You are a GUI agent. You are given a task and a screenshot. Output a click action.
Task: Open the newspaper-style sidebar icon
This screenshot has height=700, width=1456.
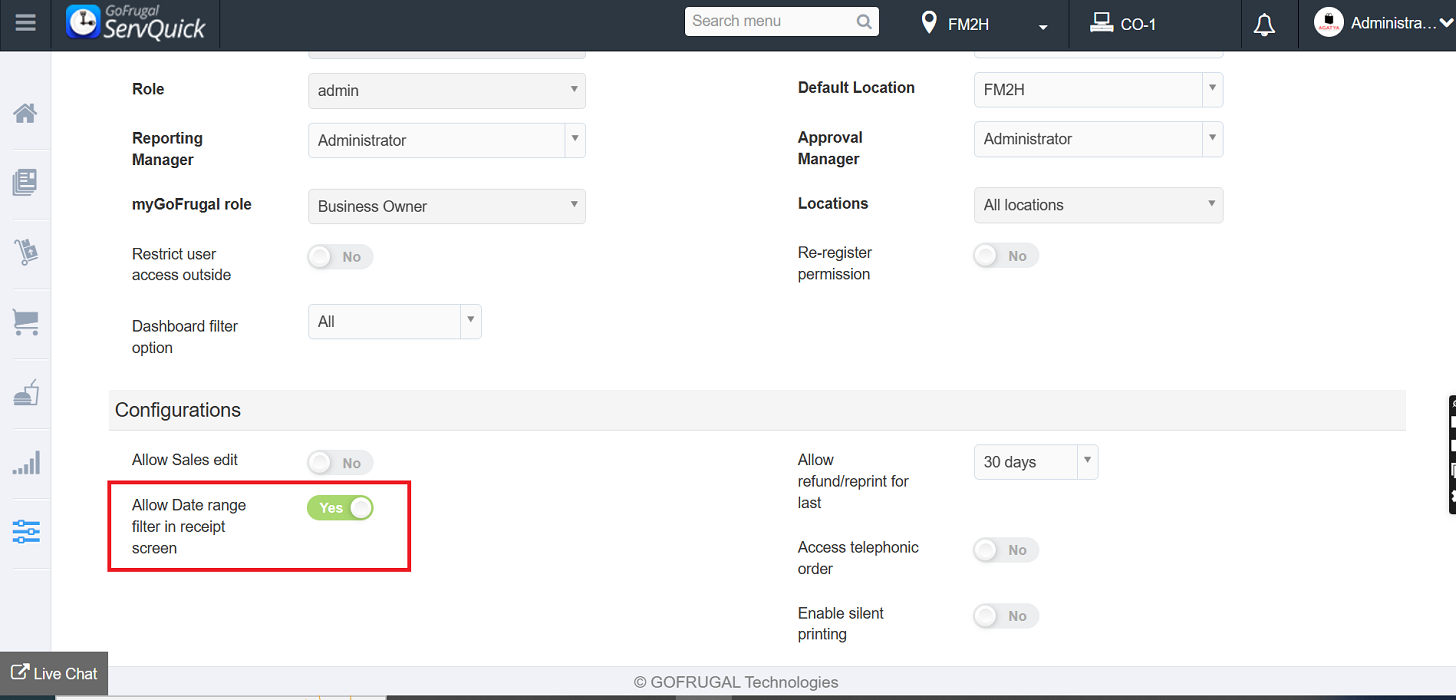tap(26, 182)
